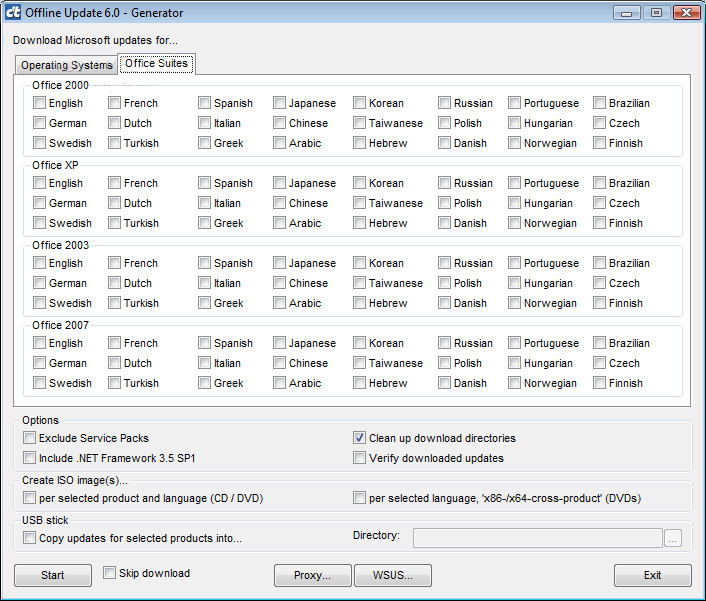Click the directory browse button
The height and width of the screenshot is (601, 706).
tap(673, 538)
